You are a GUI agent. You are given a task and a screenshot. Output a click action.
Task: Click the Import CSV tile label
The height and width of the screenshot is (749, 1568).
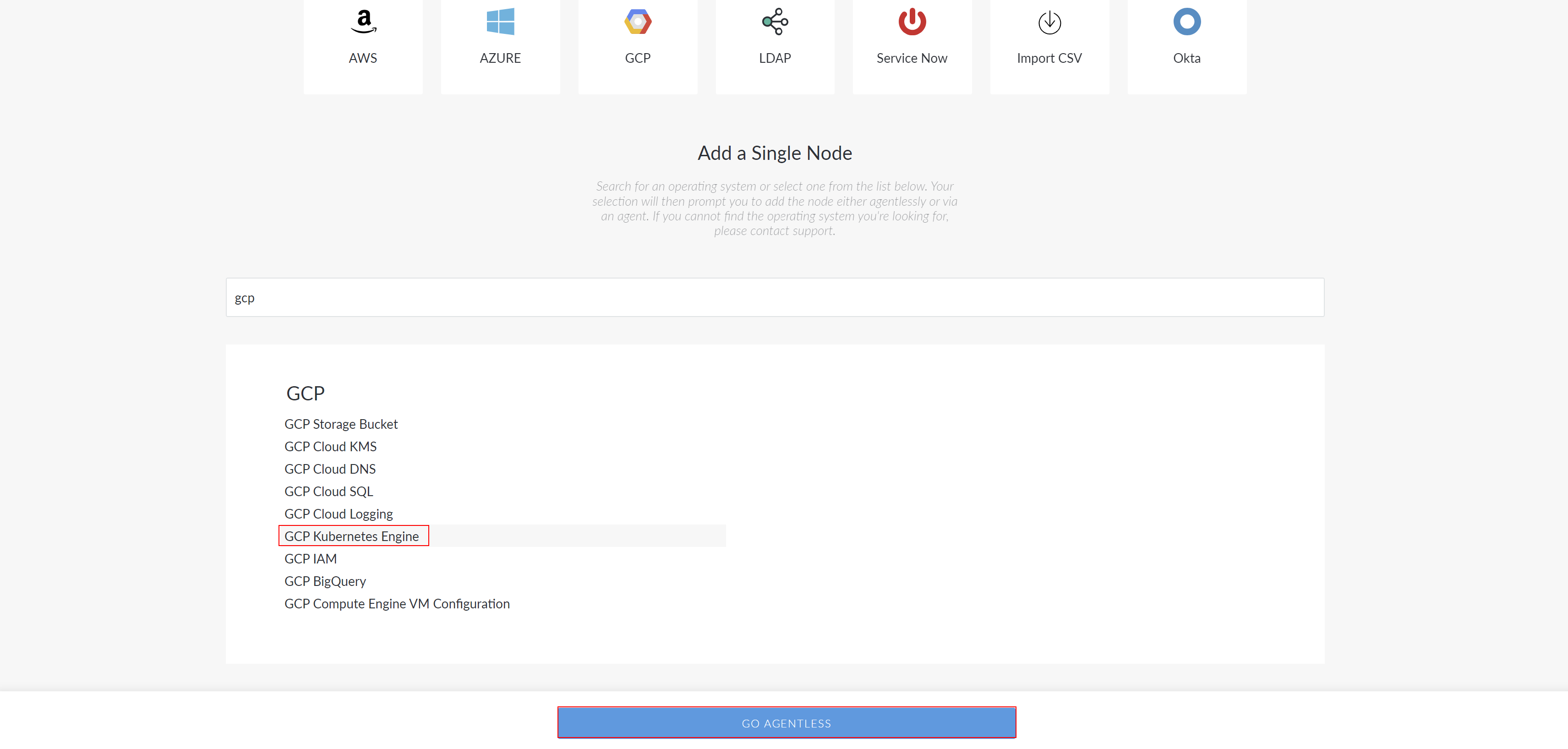pos(1049,59)
